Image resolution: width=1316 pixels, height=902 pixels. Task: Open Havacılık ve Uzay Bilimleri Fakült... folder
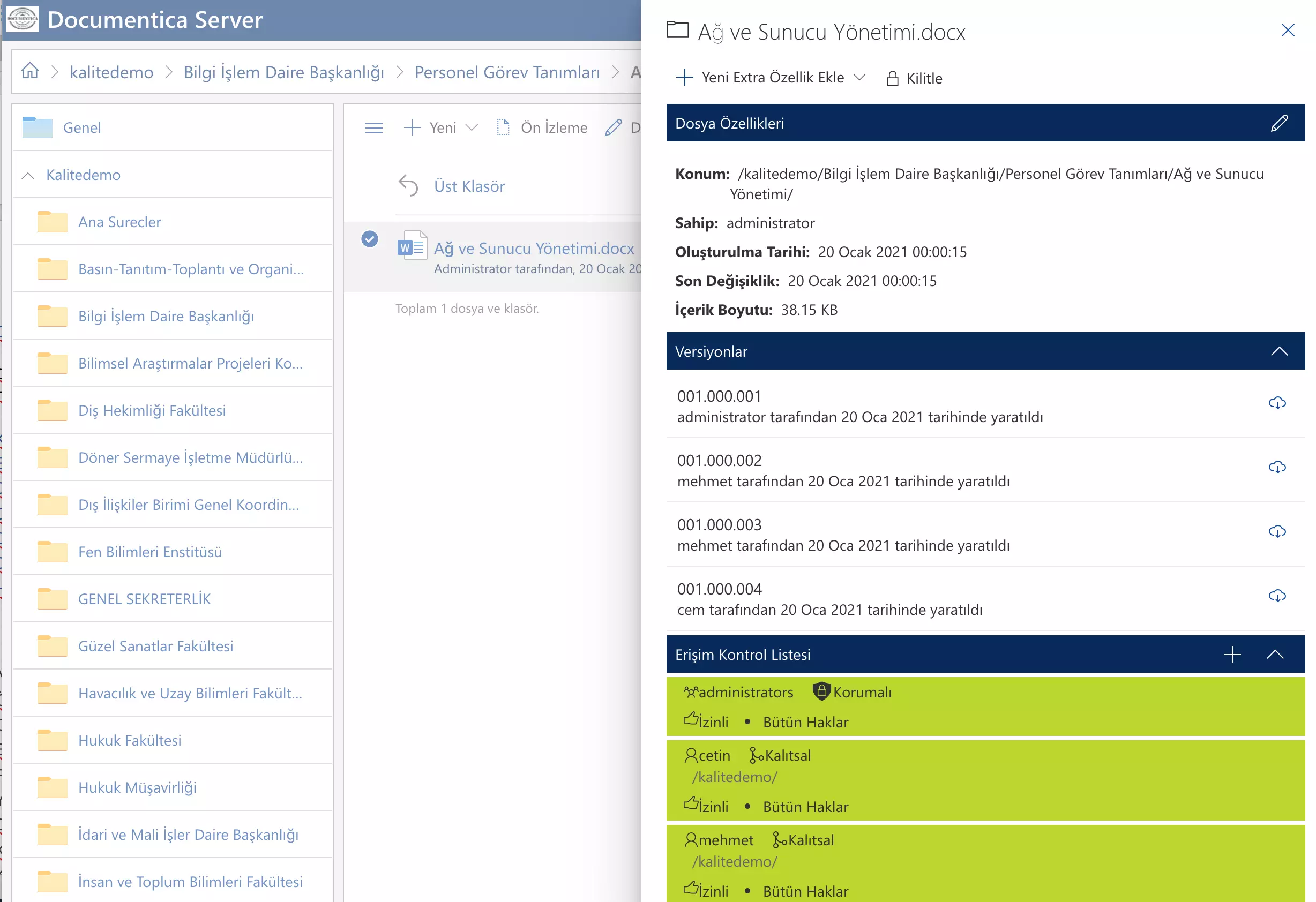[x=172, y=693]
